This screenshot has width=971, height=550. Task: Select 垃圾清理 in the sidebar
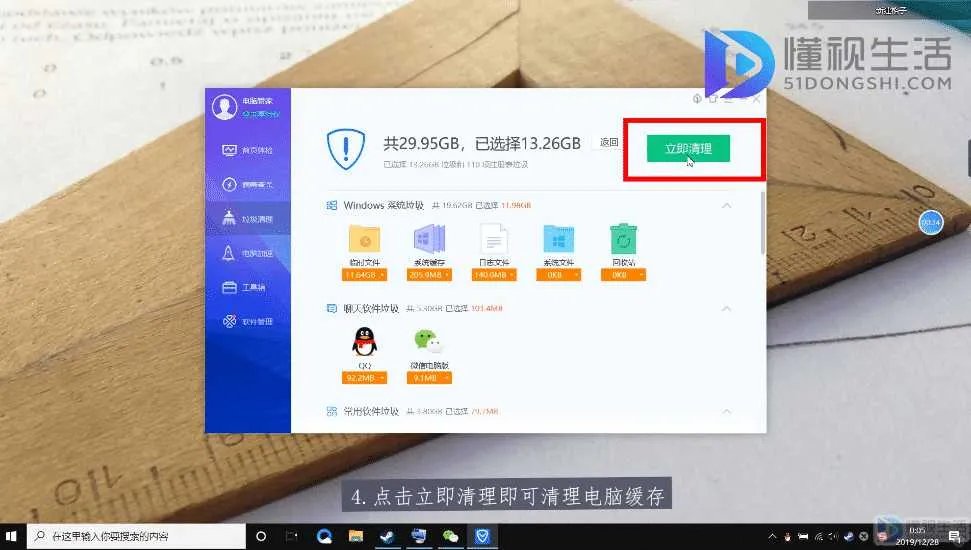[248, 219]
